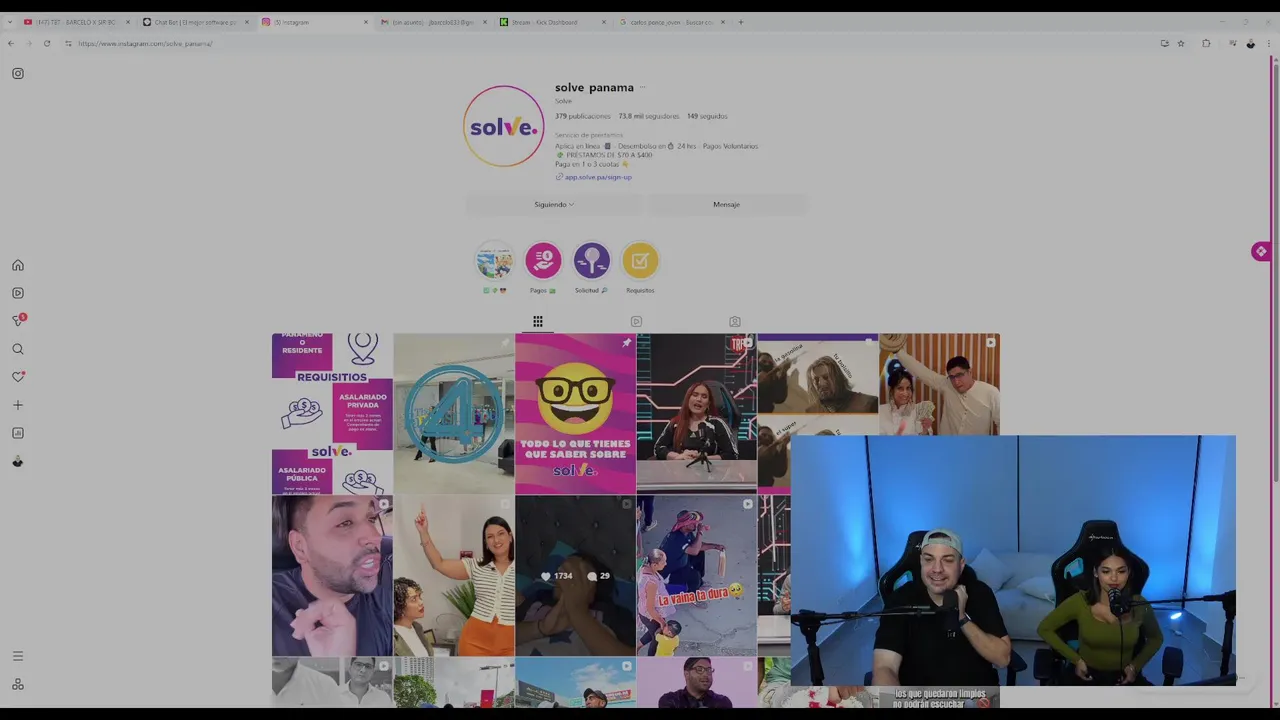Select the Reels profile tab
Screen dimensions: 1280x720
point(636,321)
